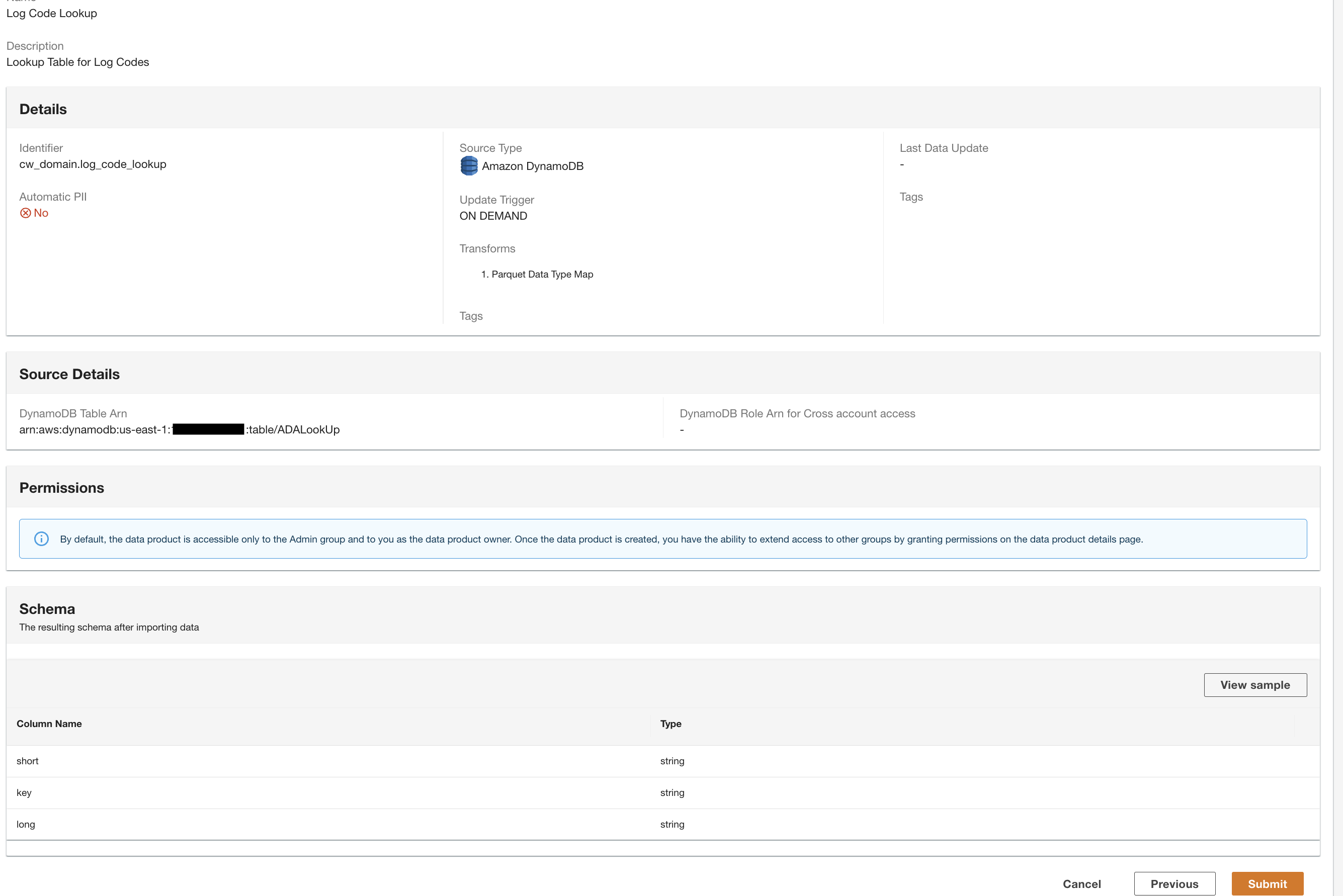Click the Cancel button
1343x896 pixels.
point(1081,883)
